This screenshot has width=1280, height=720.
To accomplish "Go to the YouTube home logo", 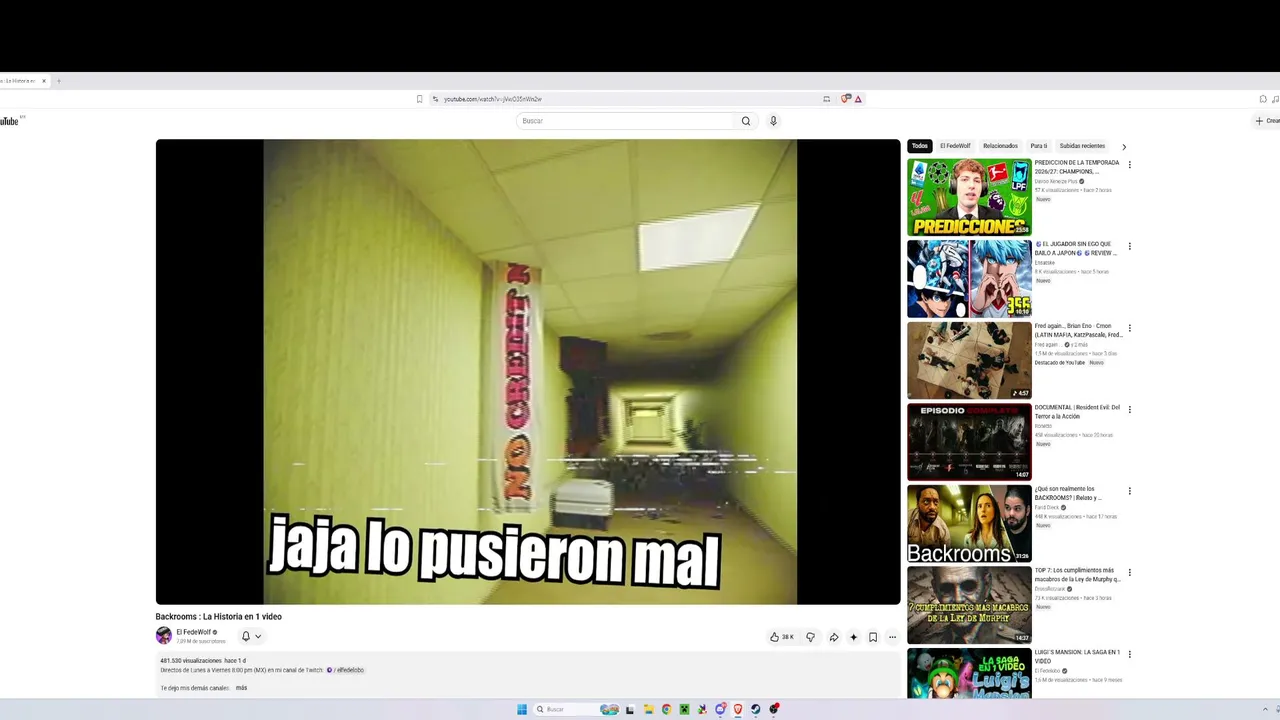I will 10,121.
